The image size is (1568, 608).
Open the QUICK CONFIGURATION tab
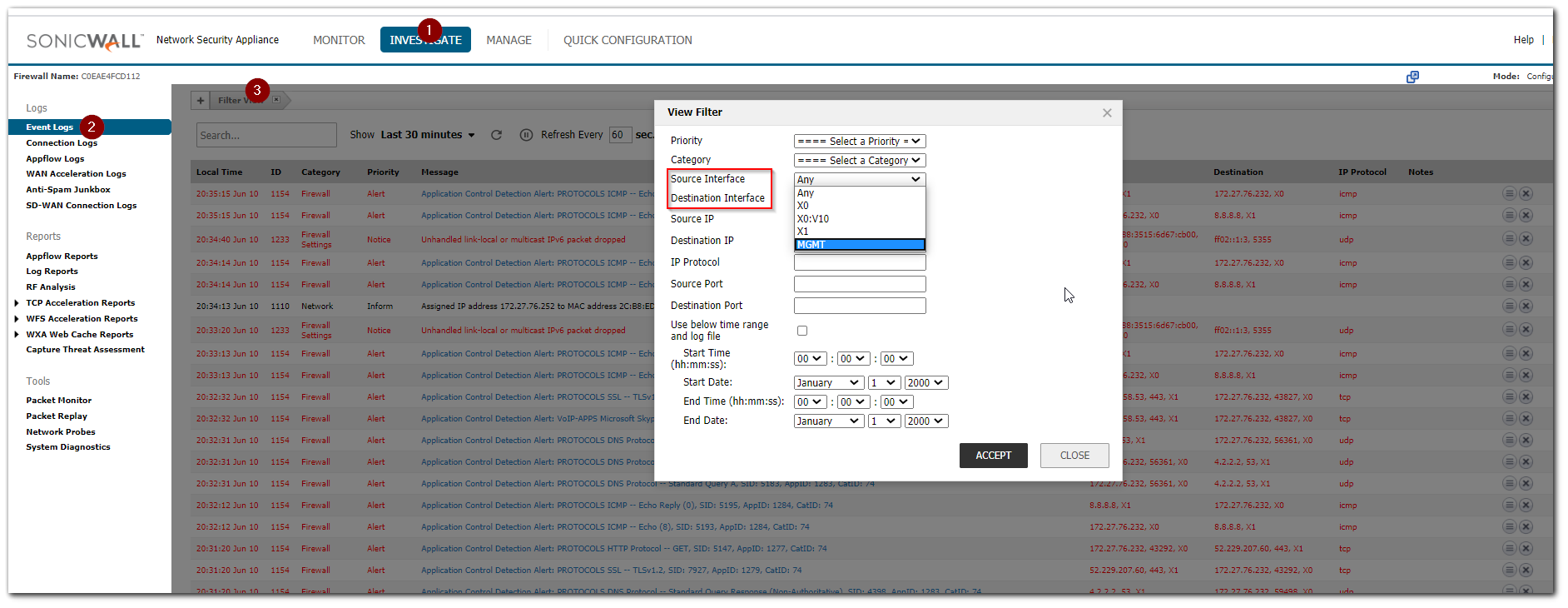pyautogui.click(x=628, y=40)
